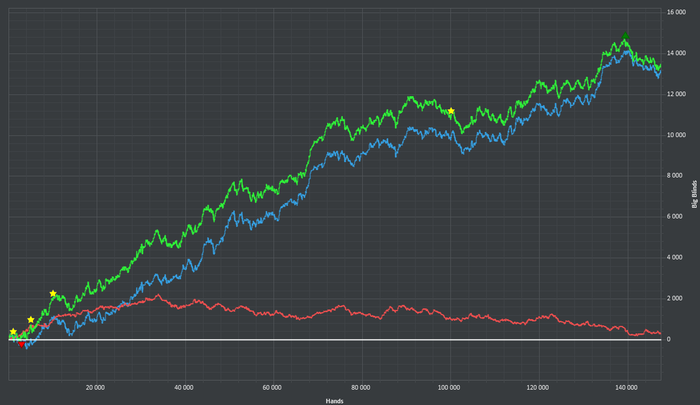This screenshot has width=700, height=405.
Task: Select the yellow star near 10 000 hands
Action: (x=53, y=293)
